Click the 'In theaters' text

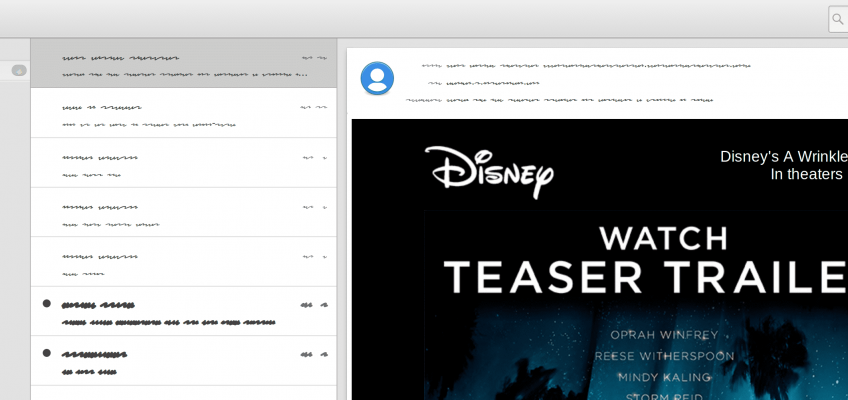[806, 174]
